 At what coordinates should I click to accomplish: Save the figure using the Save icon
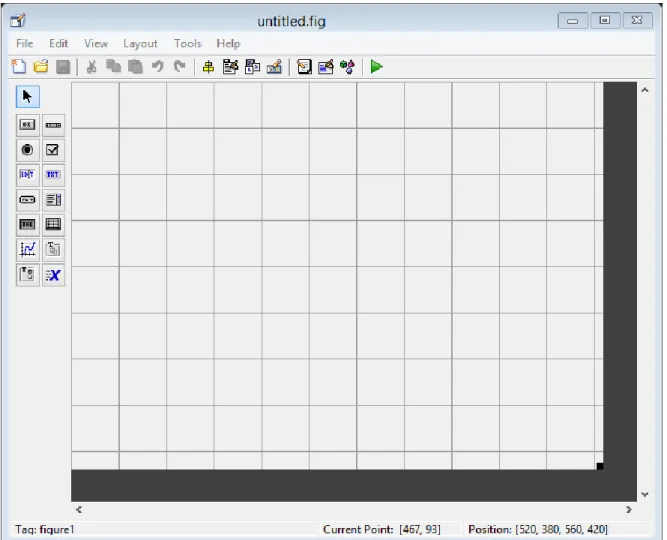tap(63, 67)
